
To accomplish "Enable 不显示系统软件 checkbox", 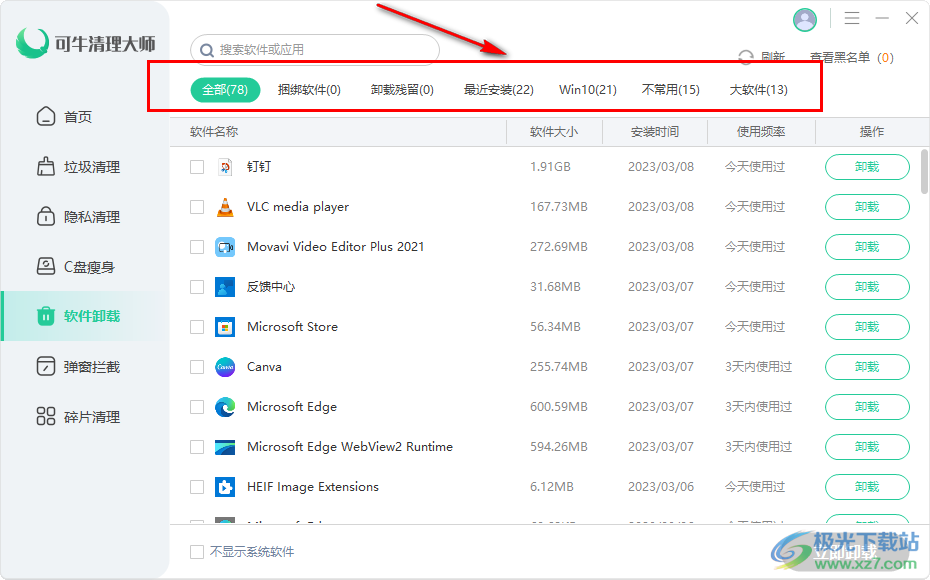I will pyautogui.click(x=197, y=552).
